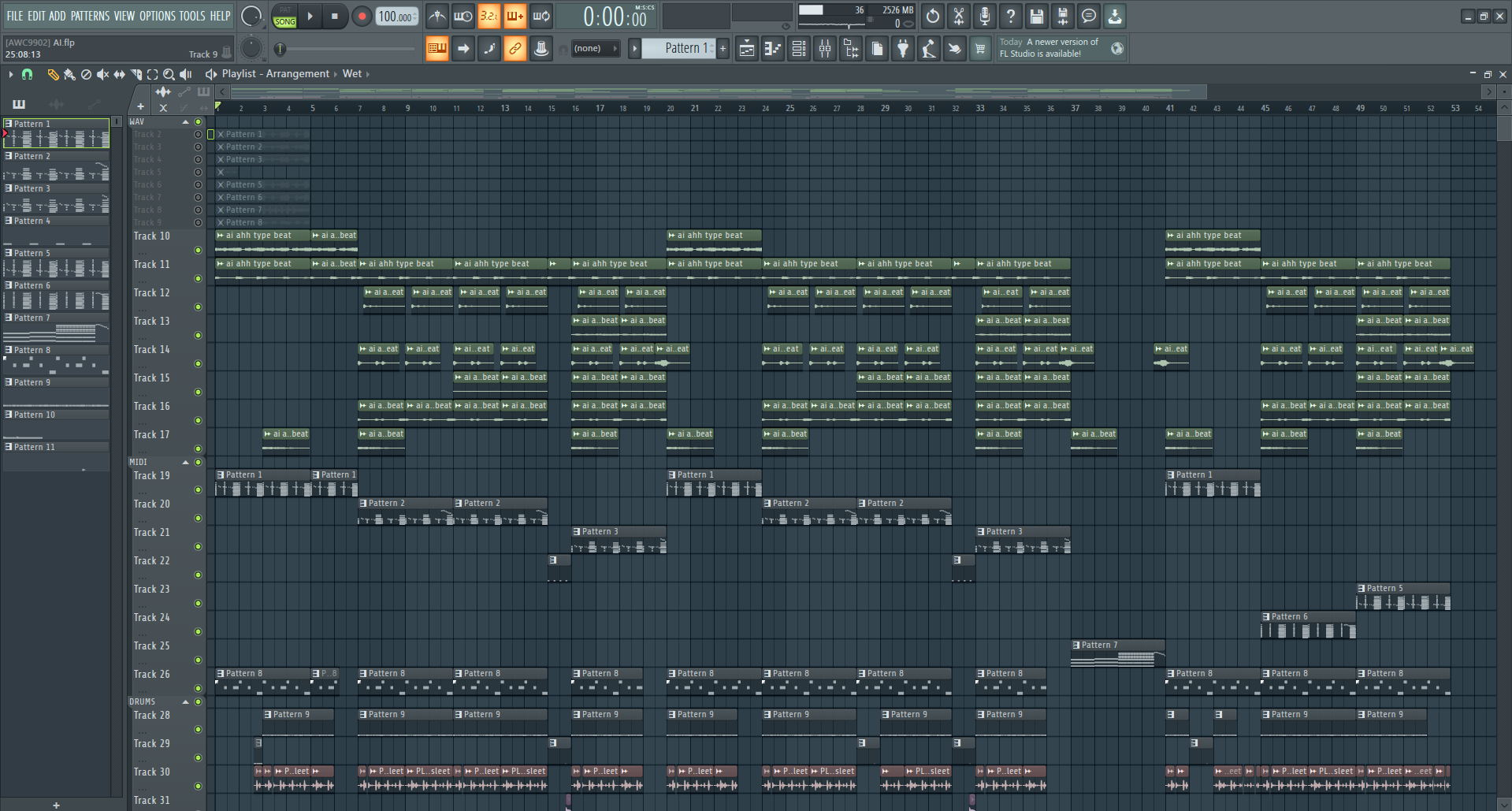Select the delete tool
Screen dimensions: 1512x811
86,74
